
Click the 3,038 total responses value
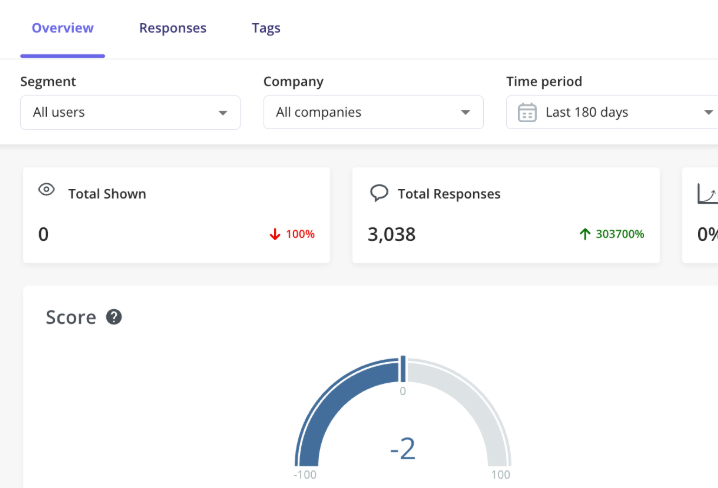point(392,235)
